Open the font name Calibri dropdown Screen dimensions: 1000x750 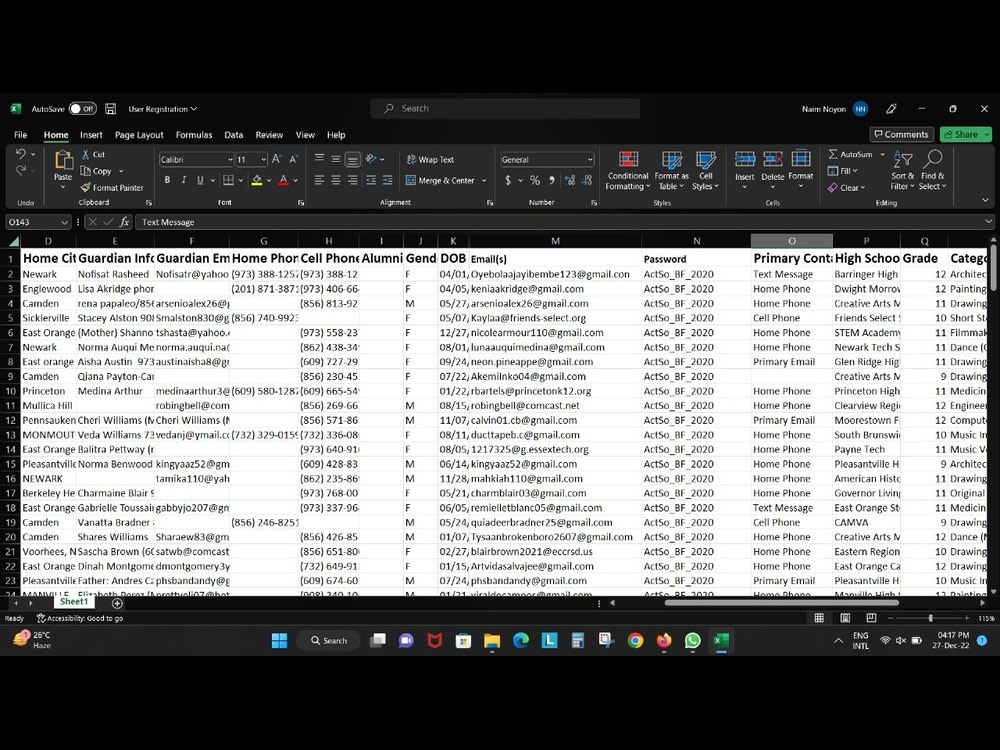pyautogui.click(x=230, y=159)
